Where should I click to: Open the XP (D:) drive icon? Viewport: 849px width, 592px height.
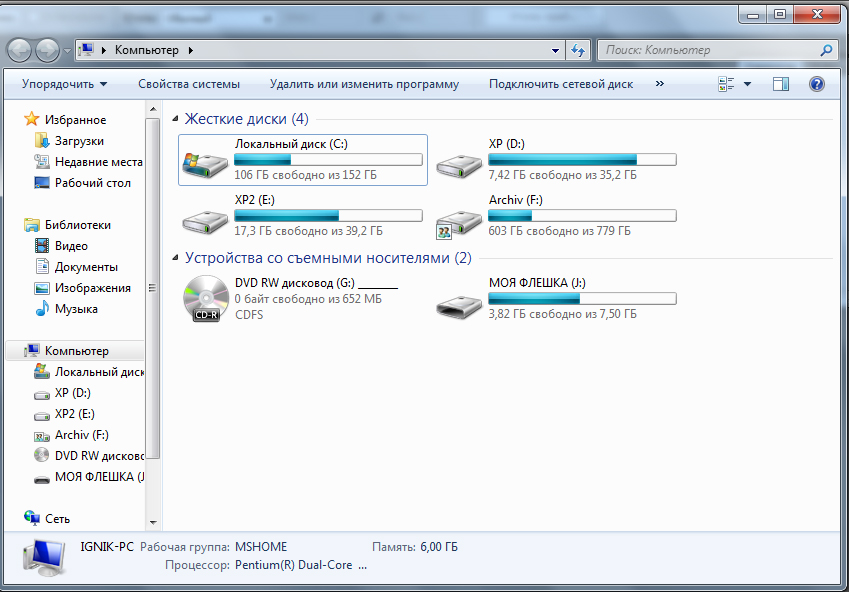click(x=459, y=165)
